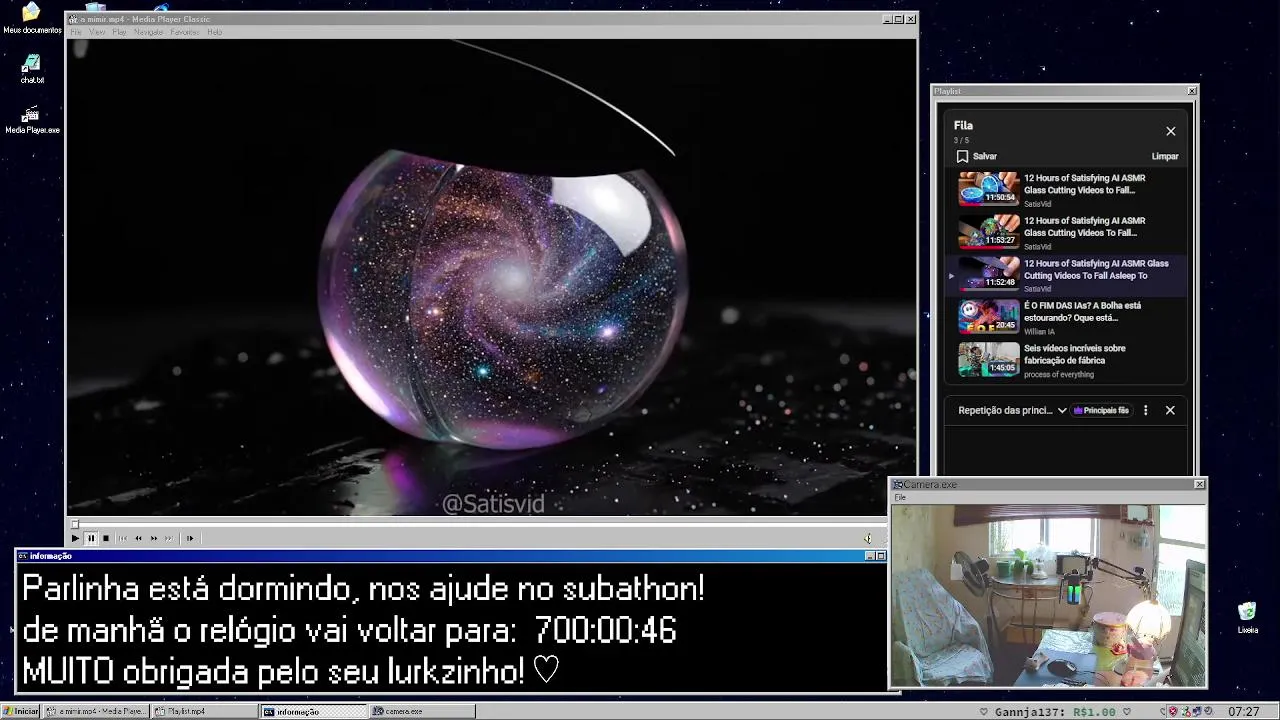This screenshot has height=720, width=1280.
Task: Skip to the previous track
Action: [x=122, y=538]
